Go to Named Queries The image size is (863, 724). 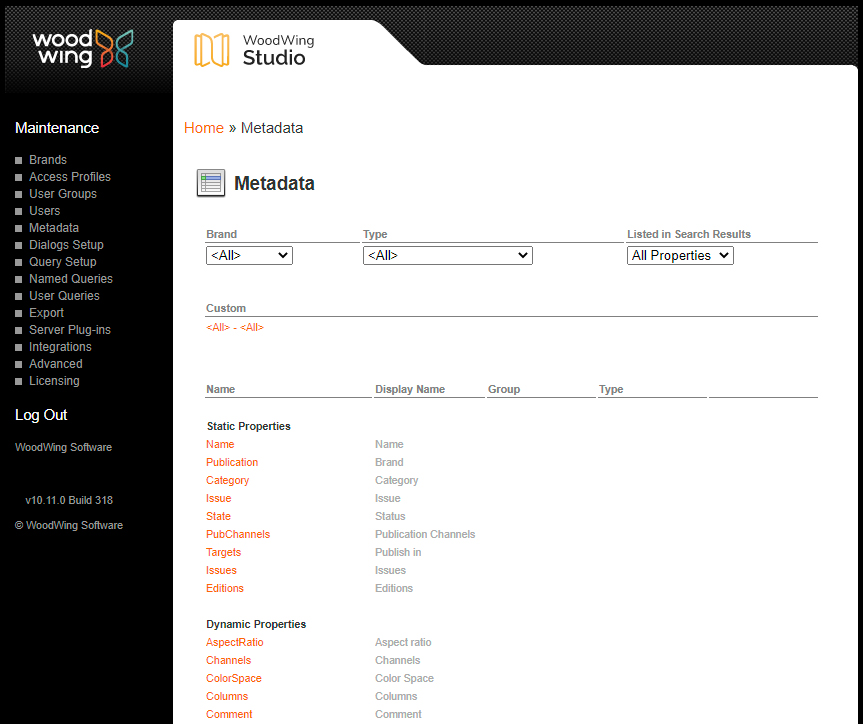click(x=71, y=279)
